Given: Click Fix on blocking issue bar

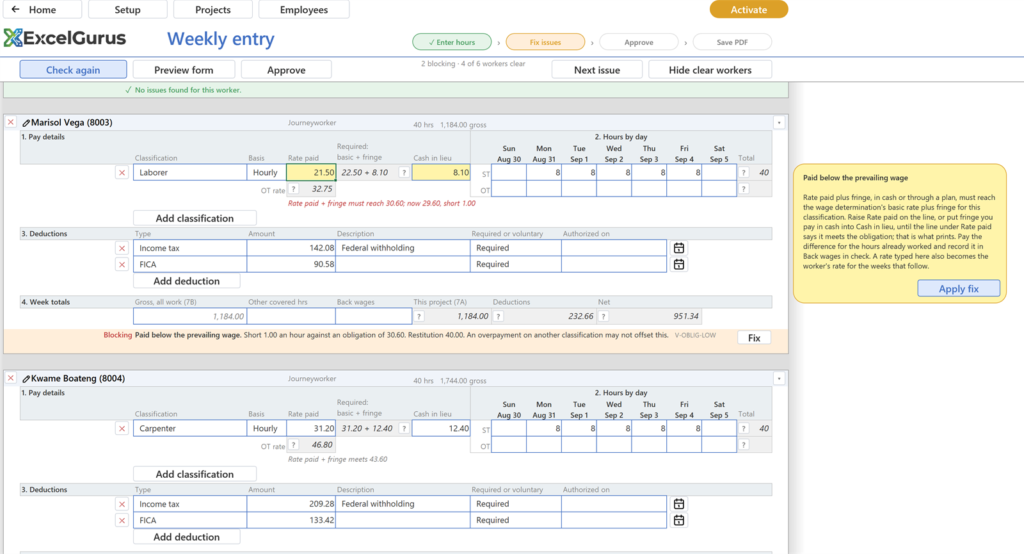Looking at the screenshot, I should (x=754, y=338).
